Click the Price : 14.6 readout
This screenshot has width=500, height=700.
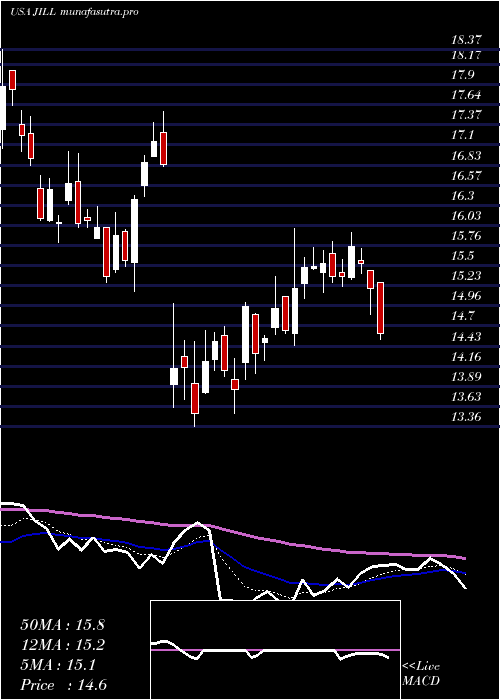(63, 685)
